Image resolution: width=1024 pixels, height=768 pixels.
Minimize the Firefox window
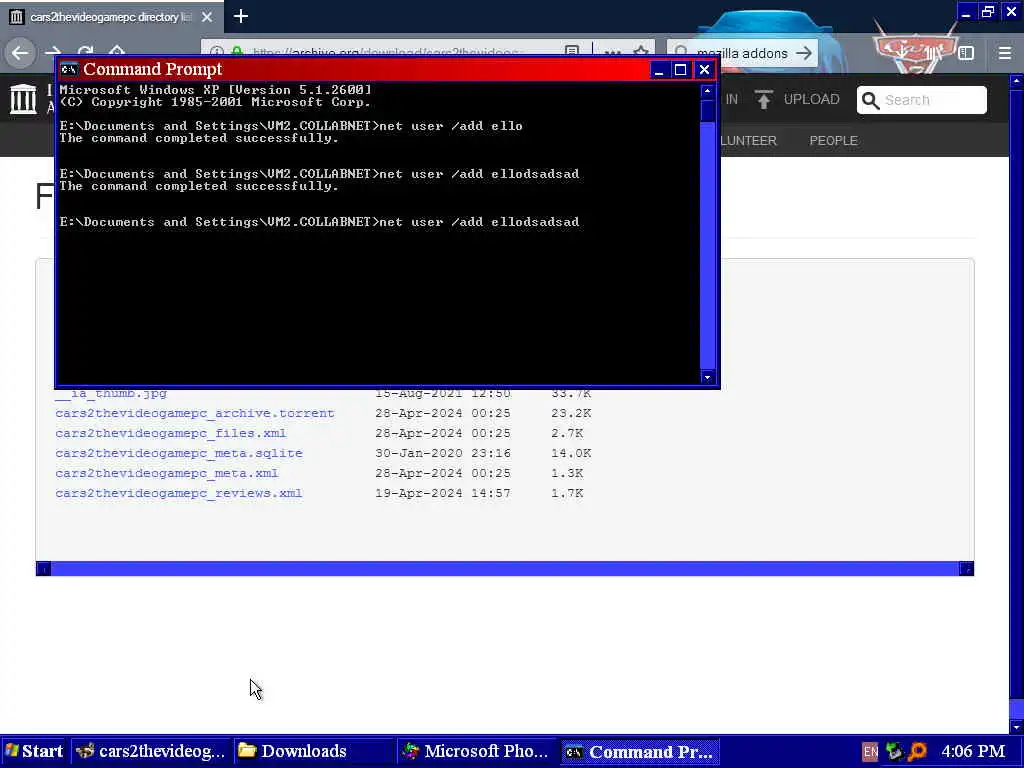click(967, 12)
